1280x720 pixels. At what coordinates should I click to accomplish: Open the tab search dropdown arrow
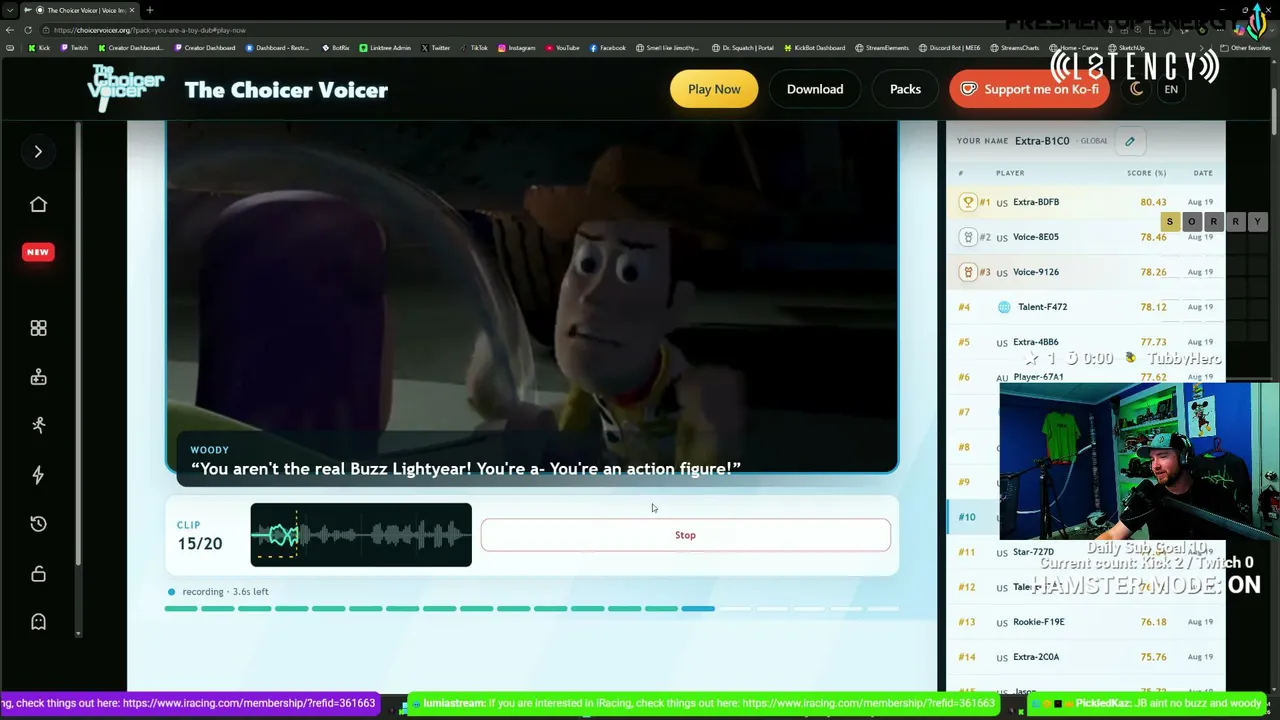coord(11,10)
